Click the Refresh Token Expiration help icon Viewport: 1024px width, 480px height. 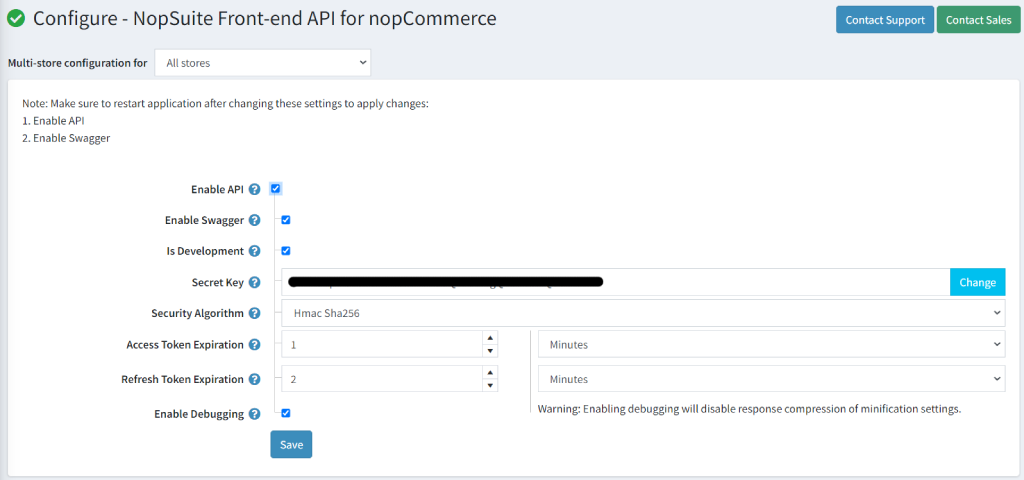pos(255,379)
